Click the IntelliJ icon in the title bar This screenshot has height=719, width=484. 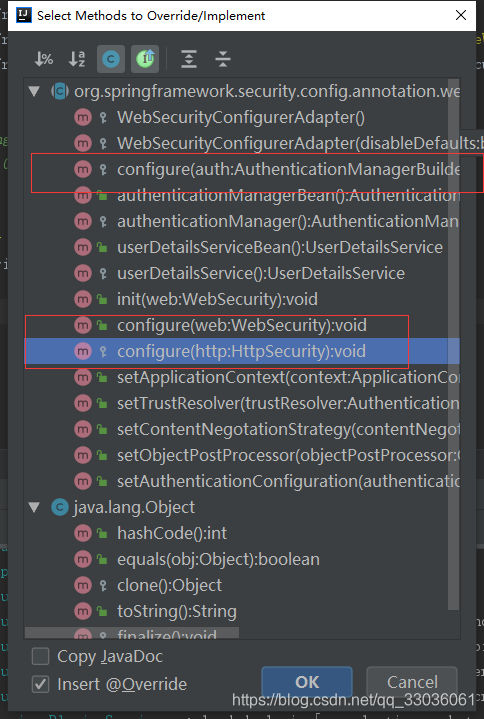pyautogui.click(x=23, y=15)
